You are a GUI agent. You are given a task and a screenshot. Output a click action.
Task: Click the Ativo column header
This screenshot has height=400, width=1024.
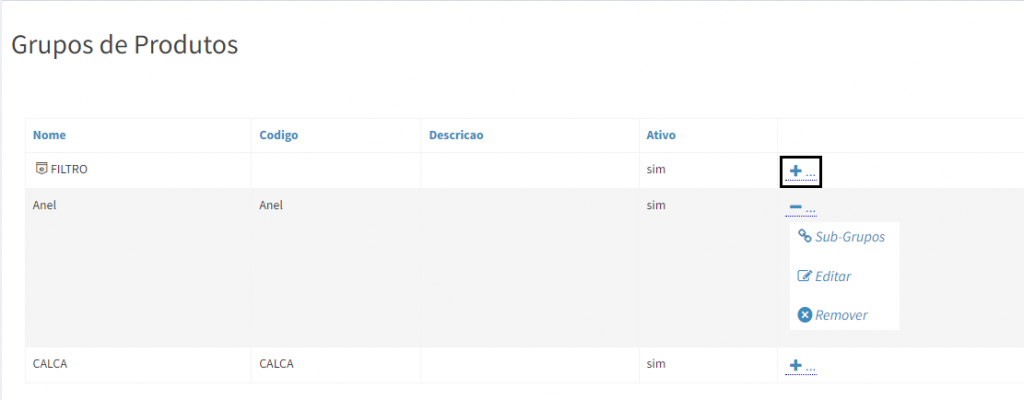click(662, 135)
